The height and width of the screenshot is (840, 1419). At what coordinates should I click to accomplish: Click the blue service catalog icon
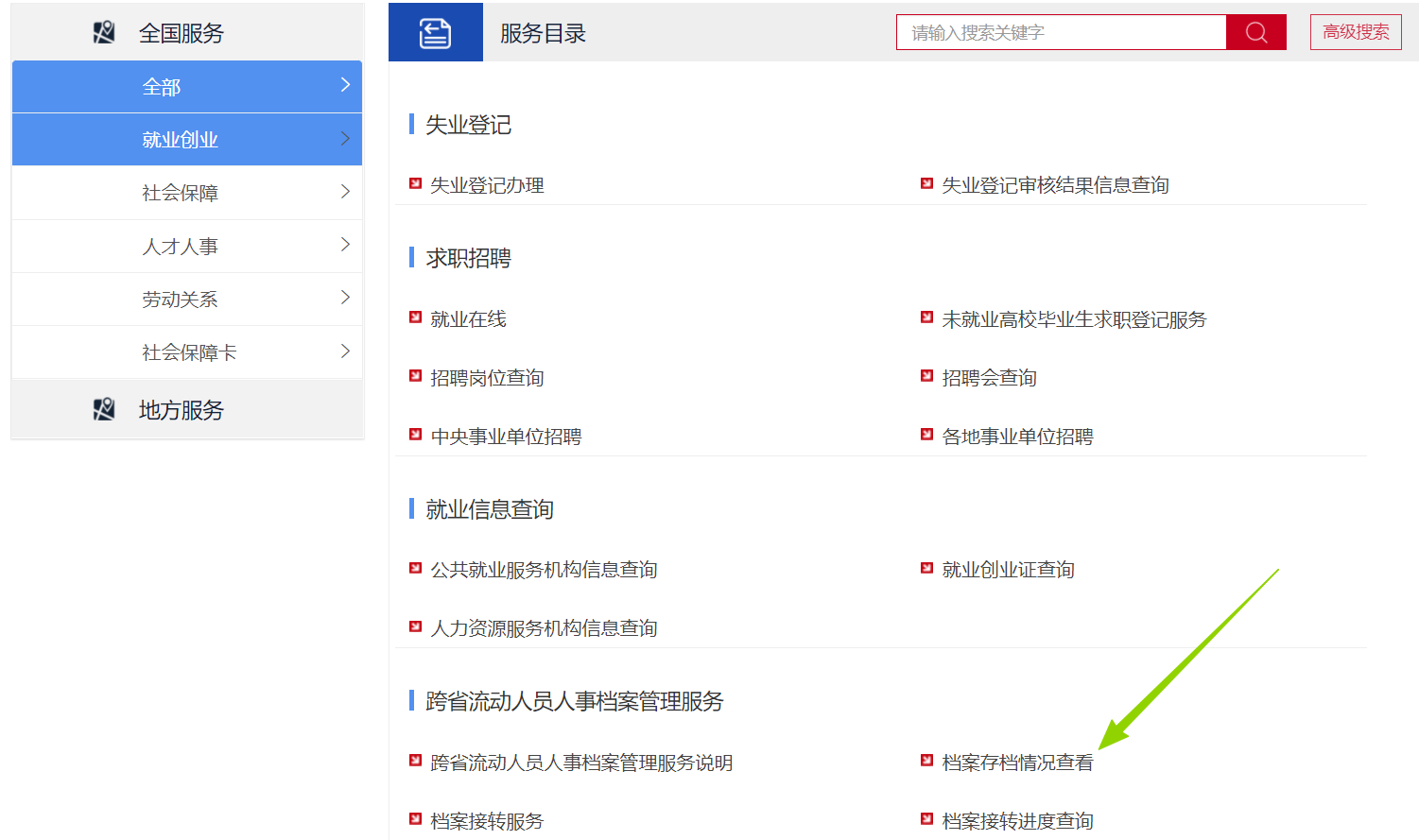(x=435, y=33)
